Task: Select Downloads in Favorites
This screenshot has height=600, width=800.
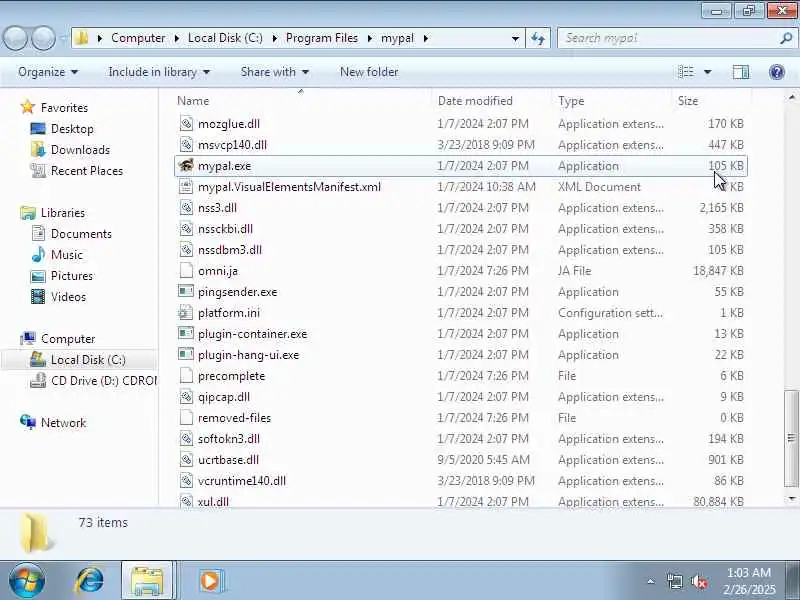Action: click(x=80, y=149)
